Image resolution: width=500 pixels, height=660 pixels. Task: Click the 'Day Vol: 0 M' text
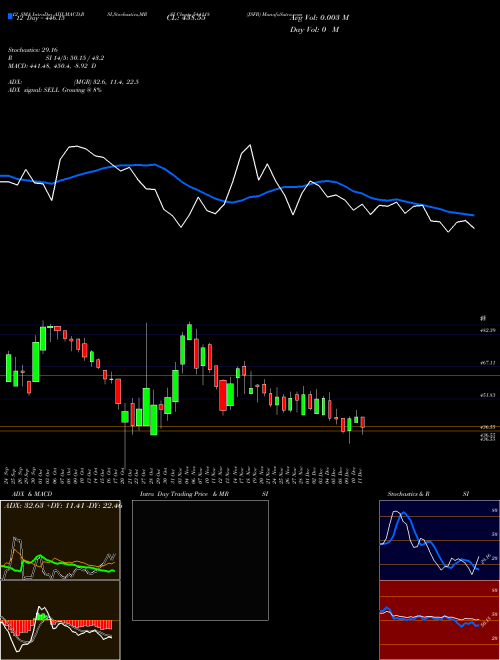pos(314,30)
